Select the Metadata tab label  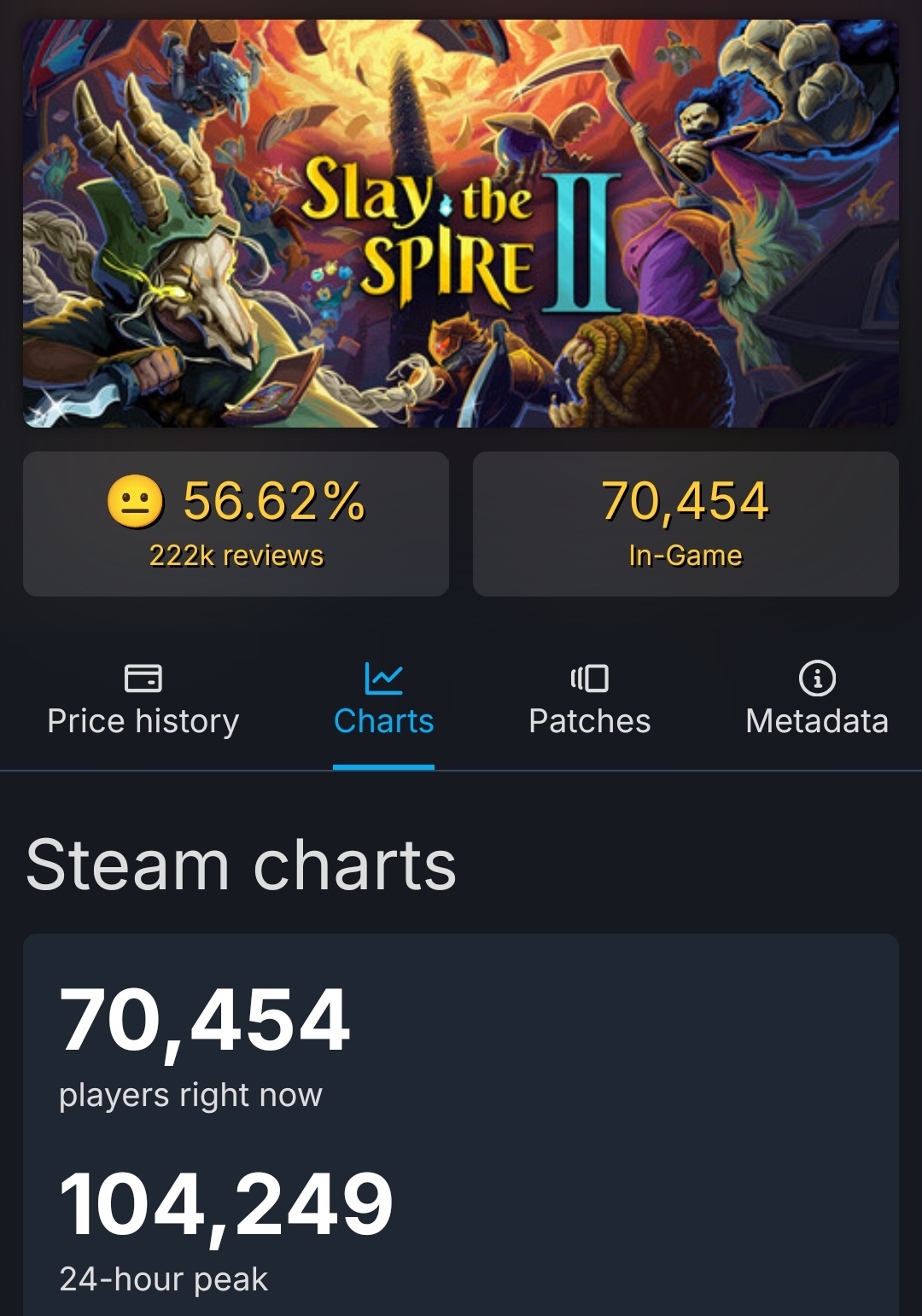817,721
